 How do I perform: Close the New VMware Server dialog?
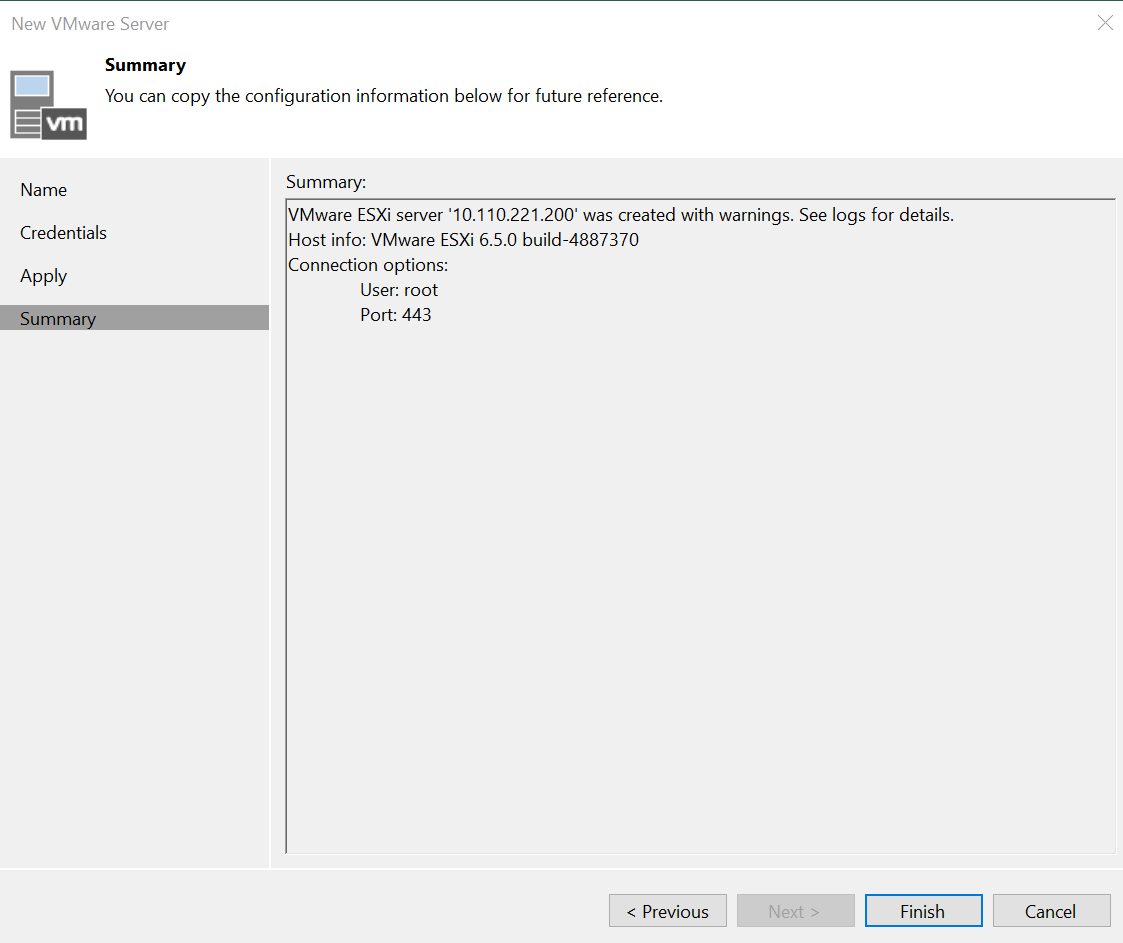(x=1104, y=23)
